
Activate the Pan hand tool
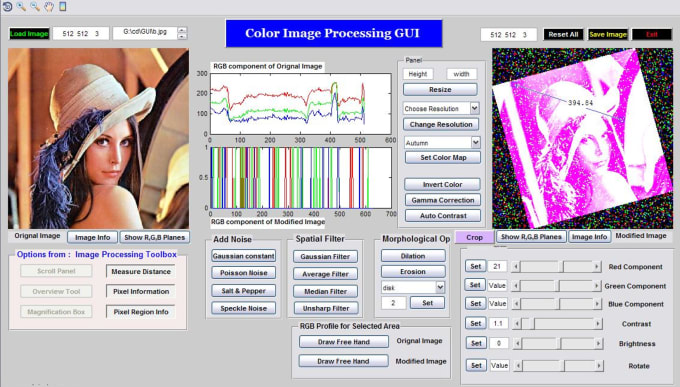coord(49,6)
